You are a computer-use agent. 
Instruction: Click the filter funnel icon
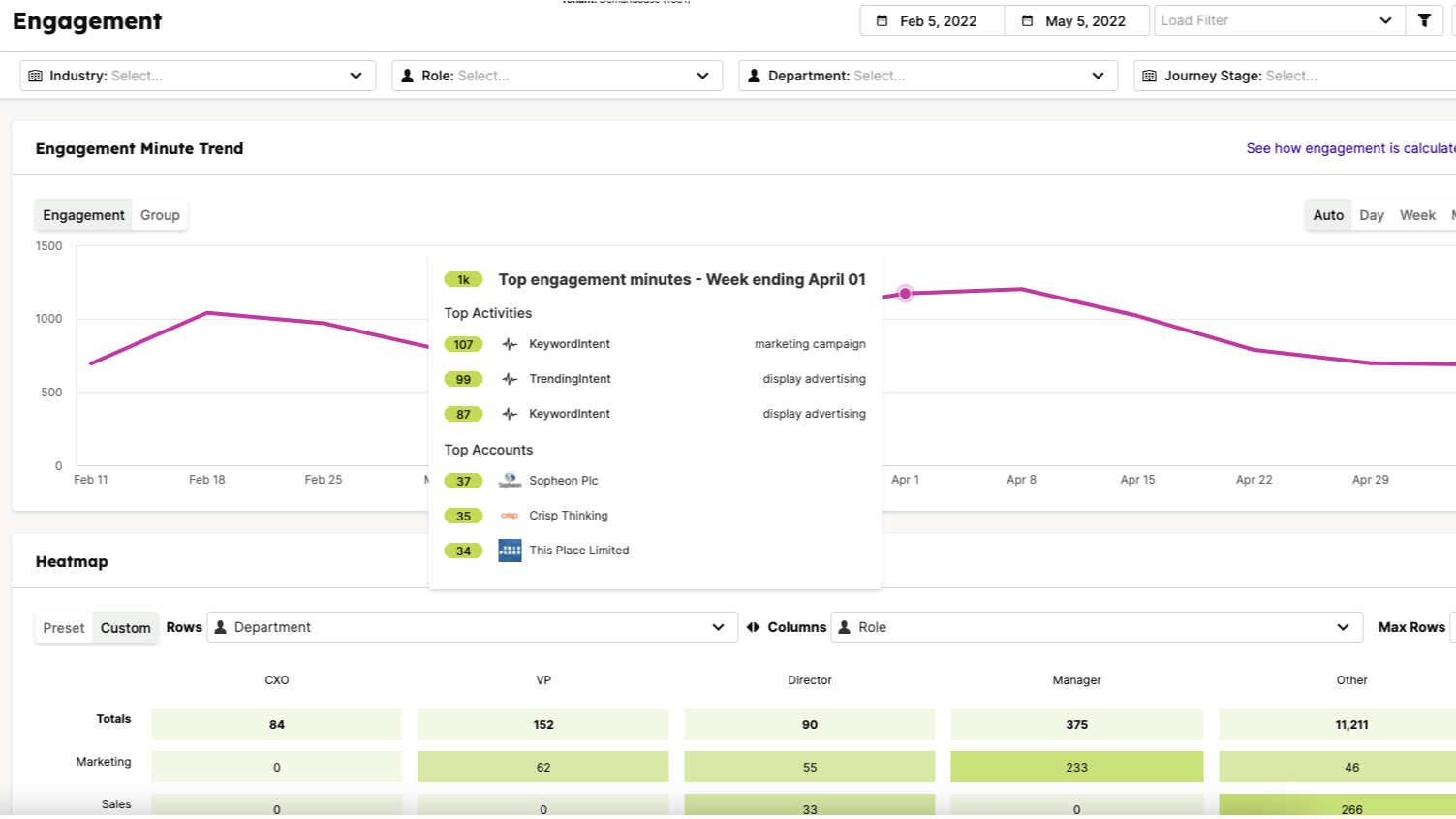1424,20
